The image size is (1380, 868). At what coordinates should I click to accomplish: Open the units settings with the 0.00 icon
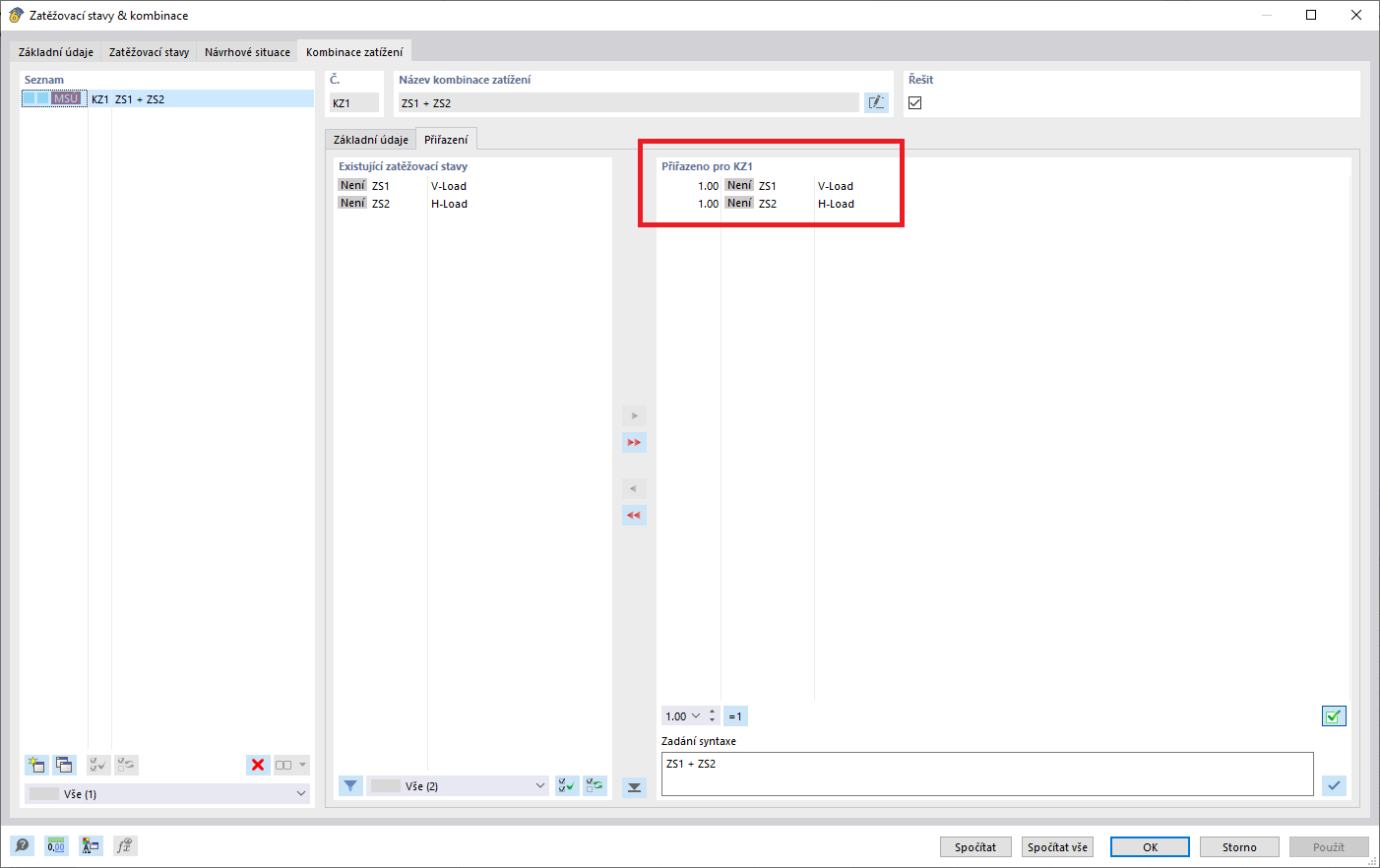57,845
